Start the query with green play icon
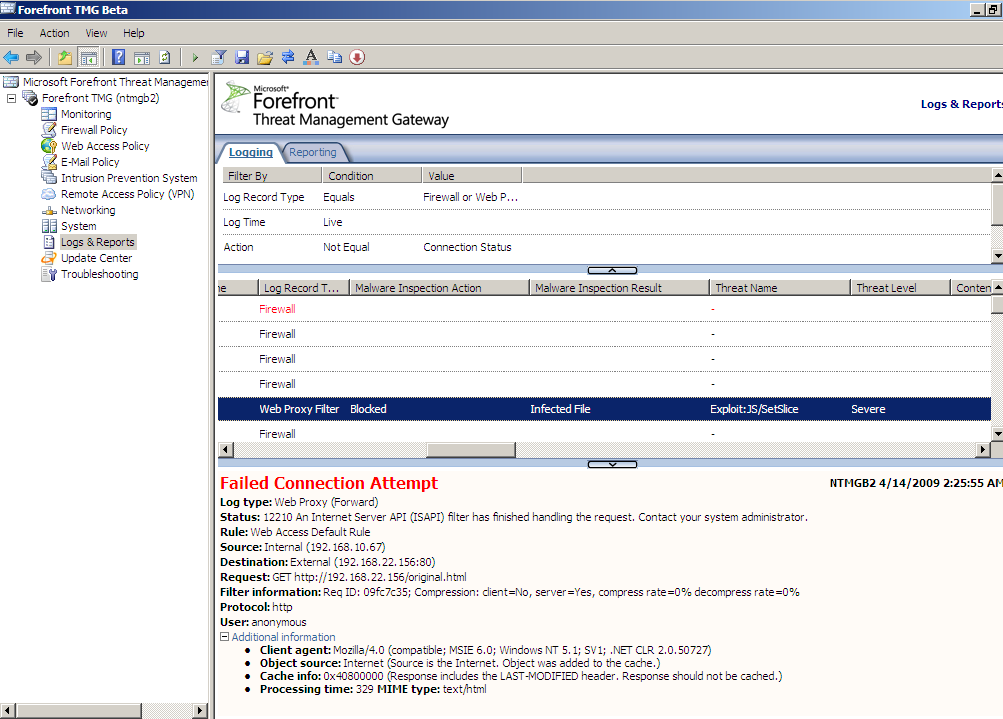The width and height of the screenshot is (1003, 719). pyautogui.click(x=195, y=58)
